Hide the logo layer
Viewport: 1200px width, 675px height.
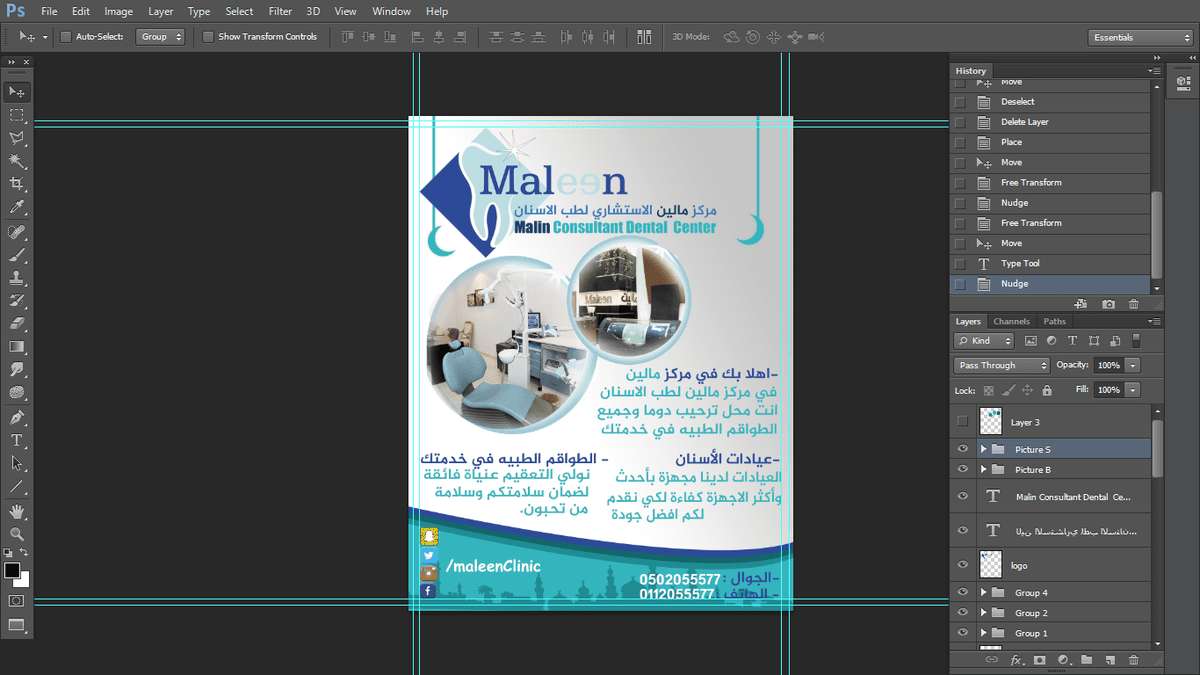(x=962, y=565)
